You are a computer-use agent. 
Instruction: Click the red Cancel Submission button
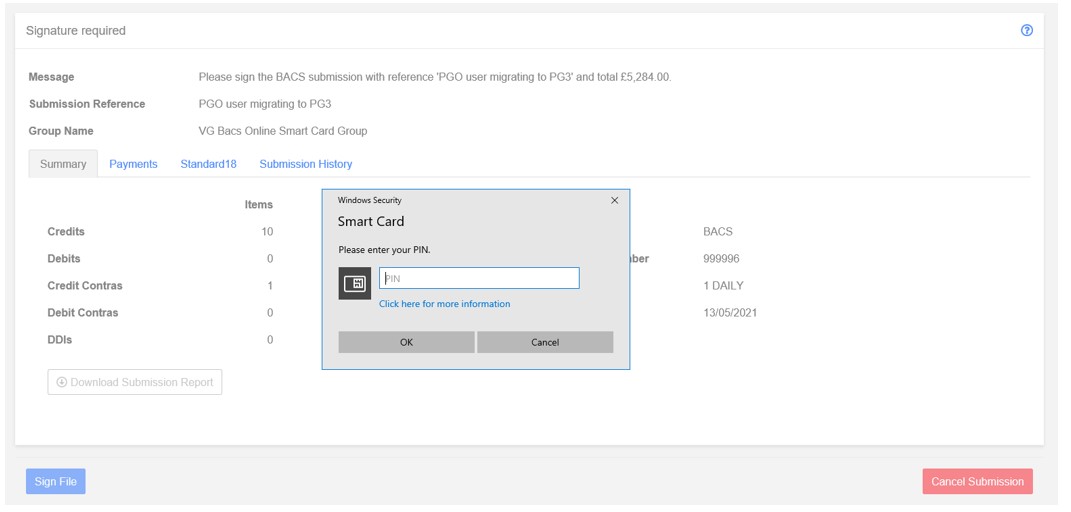[x=977, y=481]
